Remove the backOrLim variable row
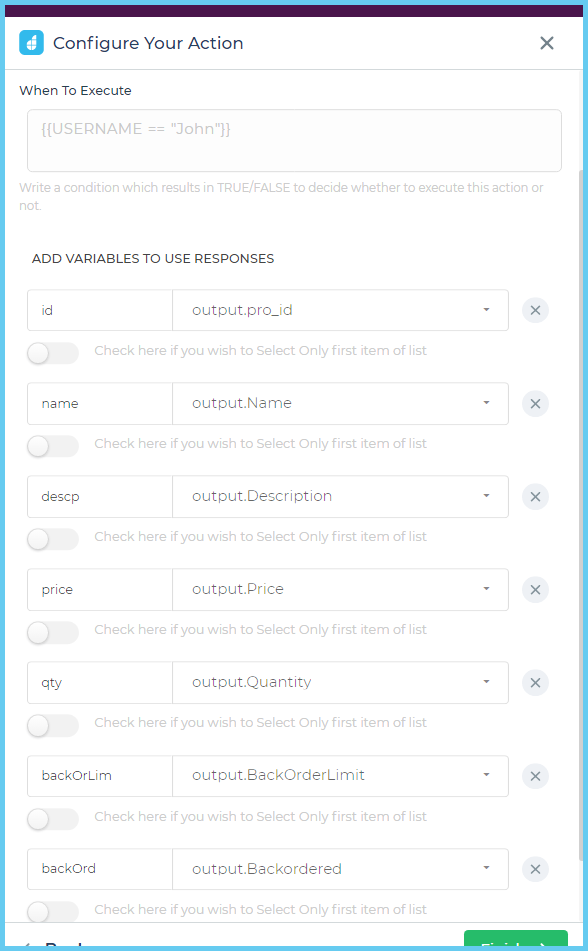588x951 pixels. pyautogui.click(x=535, y=776)
